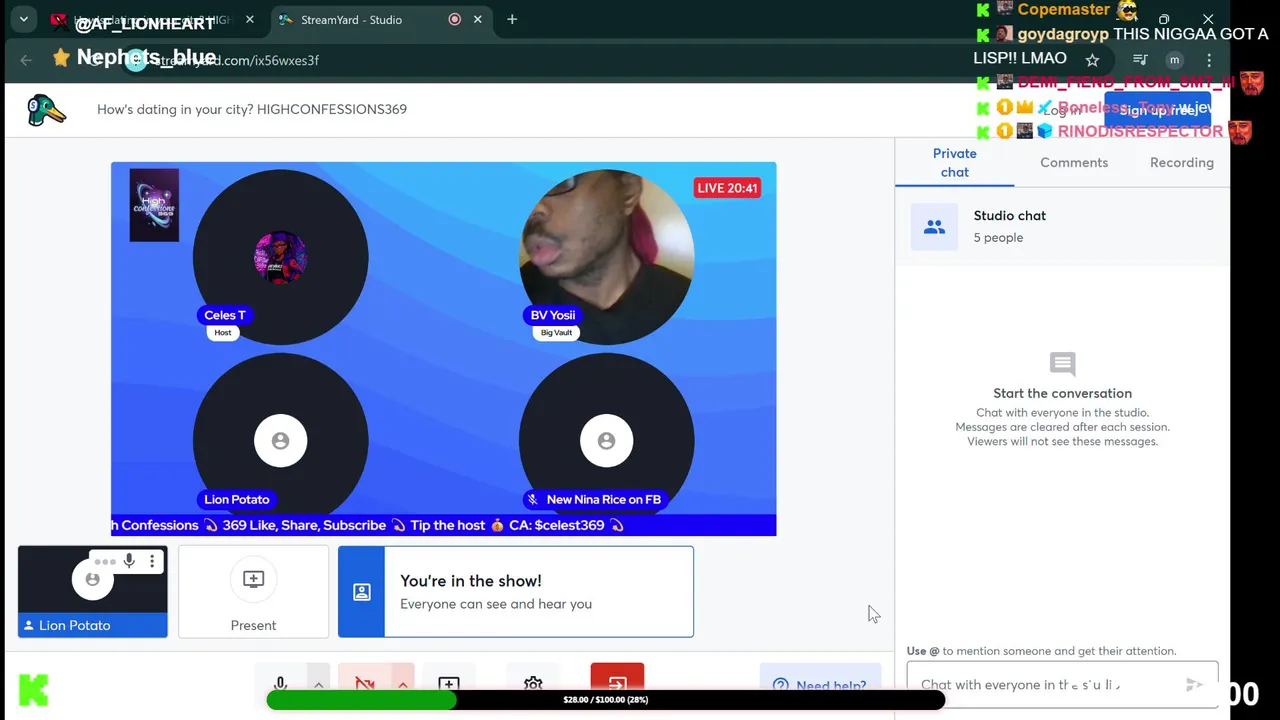Screen dimensions: 1280x720
Task: Close the StreamYard - Studio tab
Action: click(x=478, y=20)
